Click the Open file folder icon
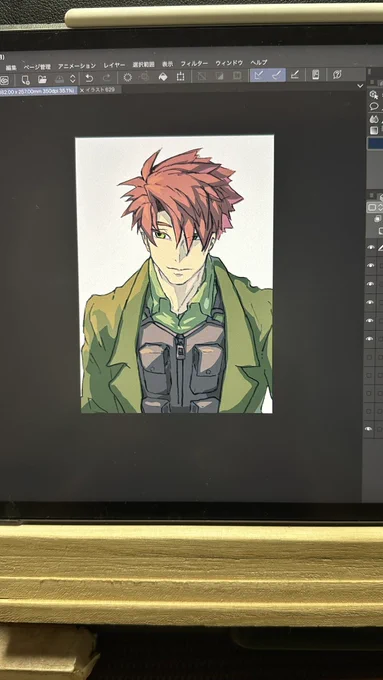Screen dimensions: 383x680 [42, 79]
